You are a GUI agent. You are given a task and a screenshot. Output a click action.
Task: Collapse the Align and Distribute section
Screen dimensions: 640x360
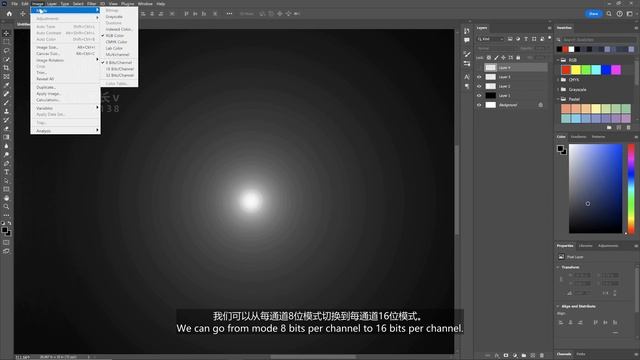pyautogui.click(x=558, y=306)
